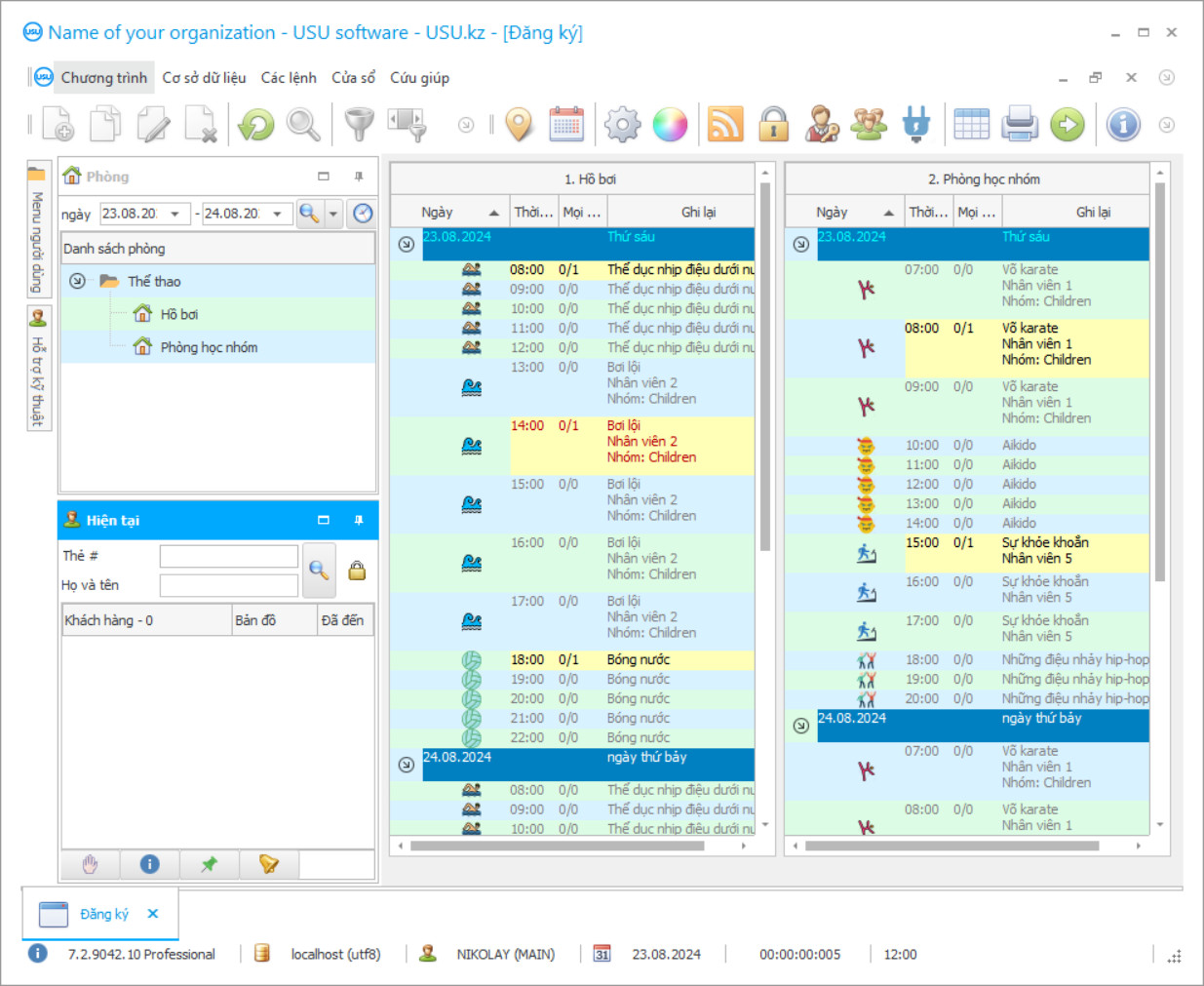Click the magnifier button beside the date range
This screenshot has height=986, width=1204.
coord(309,214)
